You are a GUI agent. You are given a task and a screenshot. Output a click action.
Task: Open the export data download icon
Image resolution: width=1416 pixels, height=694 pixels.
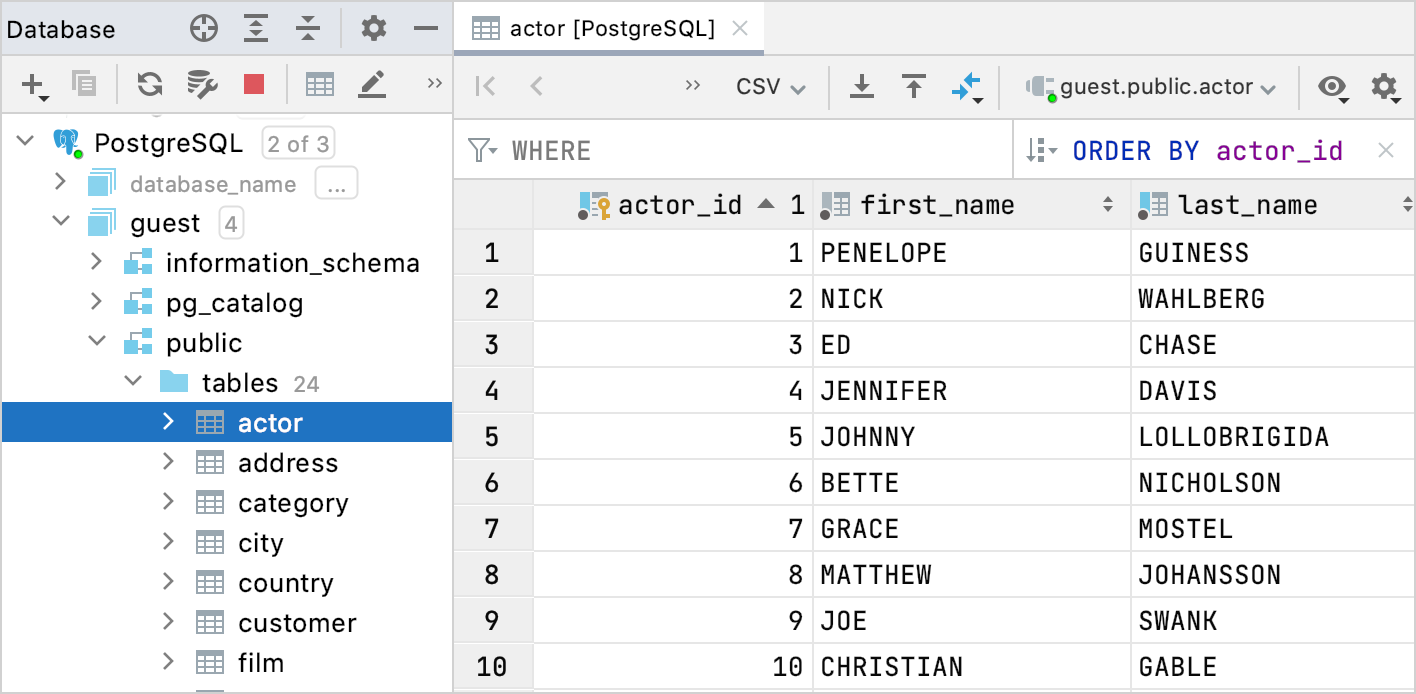point(861,87)
